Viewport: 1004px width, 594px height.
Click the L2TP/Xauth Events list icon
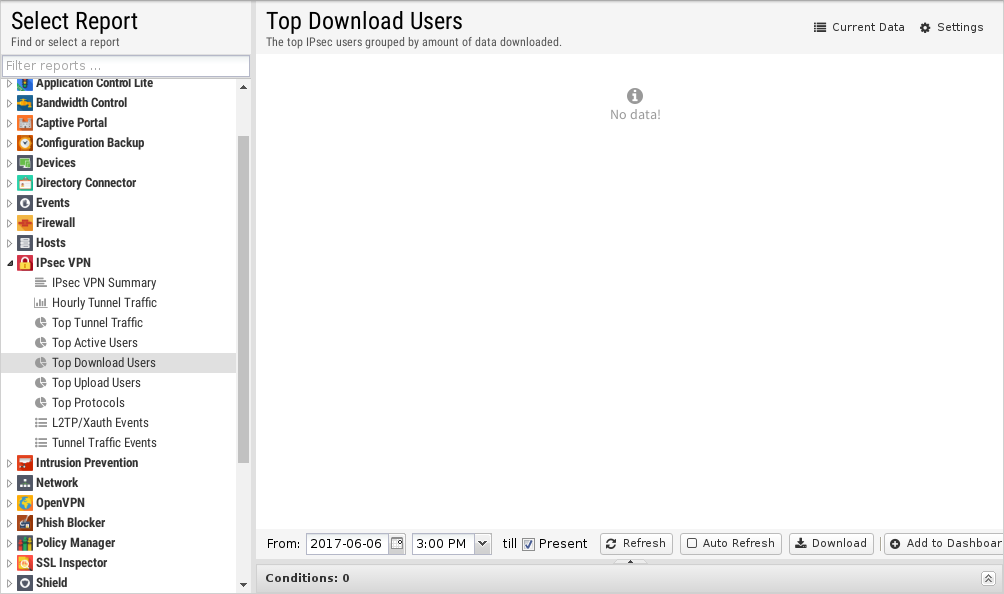pyautogui.click(x=40, y=422)
